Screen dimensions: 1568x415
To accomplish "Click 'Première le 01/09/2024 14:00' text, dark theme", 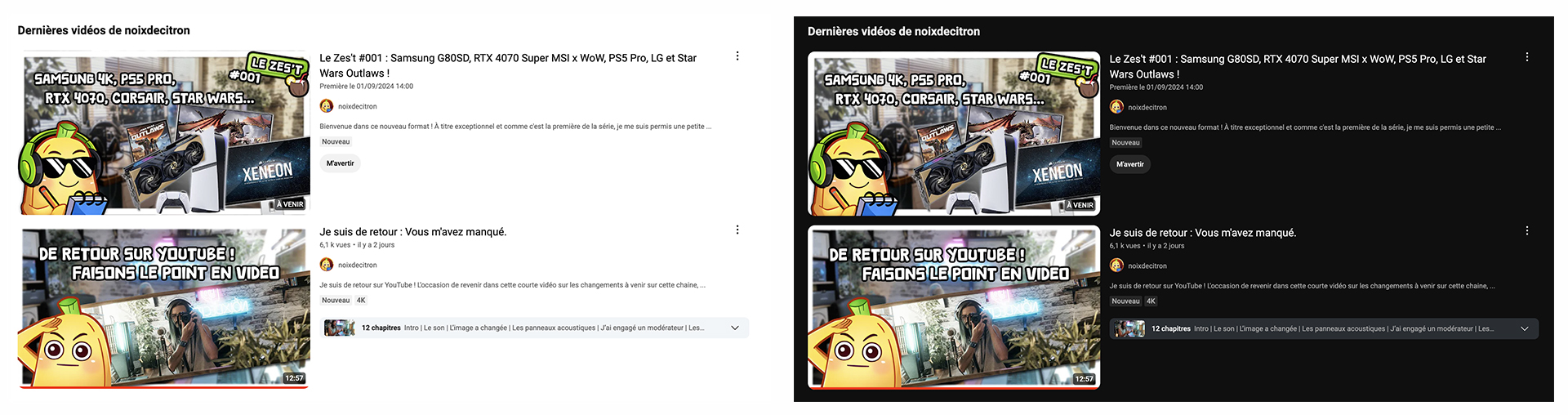I will (1156, 87).
